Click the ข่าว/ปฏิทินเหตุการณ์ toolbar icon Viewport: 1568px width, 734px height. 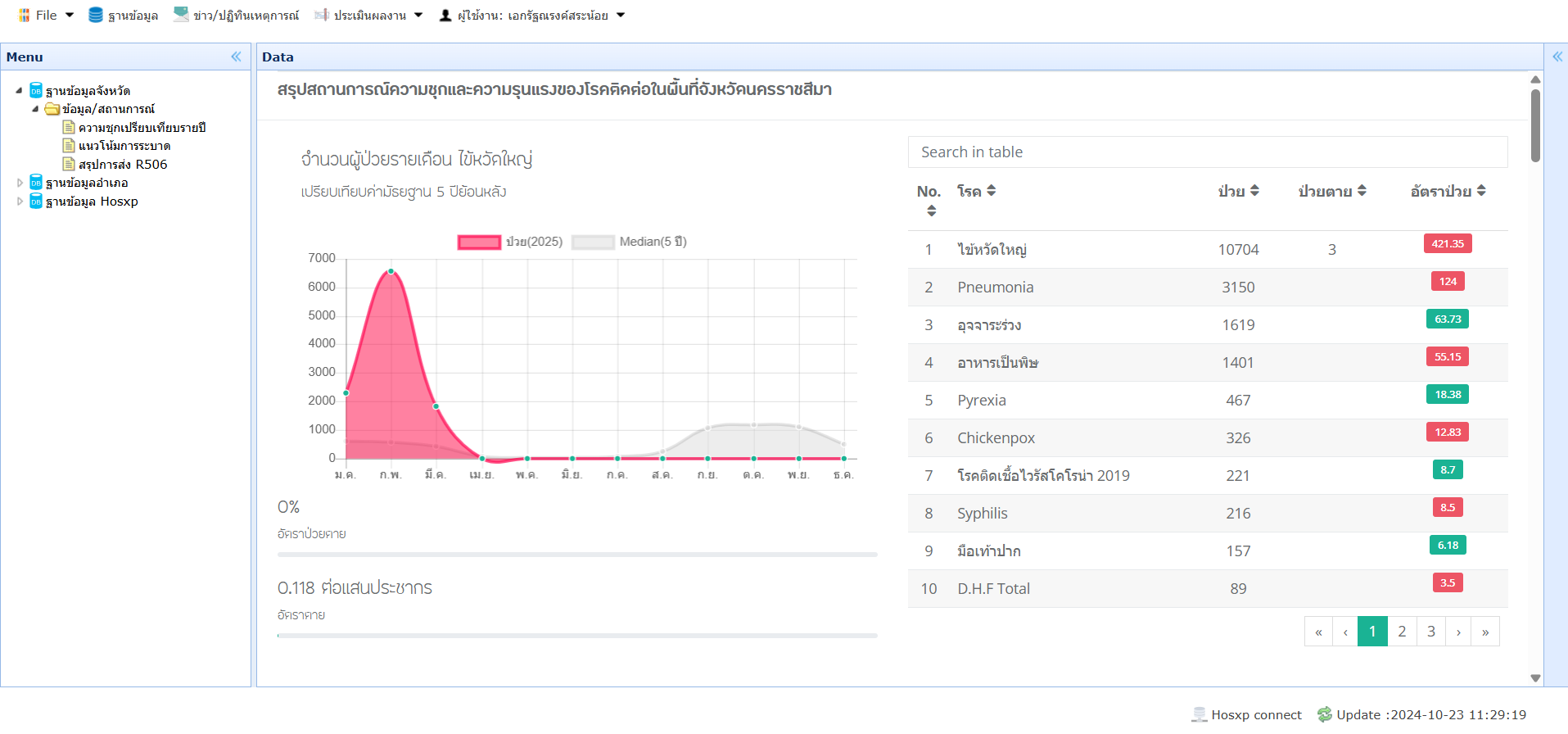(x=181, y=15)
